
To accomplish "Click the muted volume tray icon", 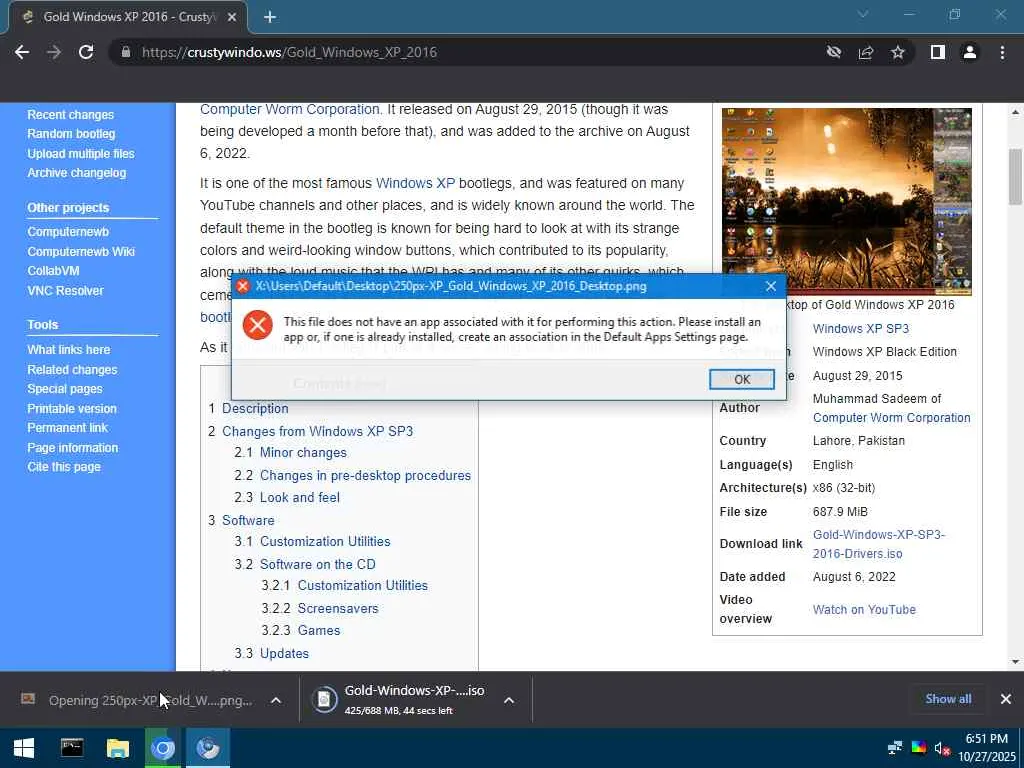I will (x=942, y=748).
